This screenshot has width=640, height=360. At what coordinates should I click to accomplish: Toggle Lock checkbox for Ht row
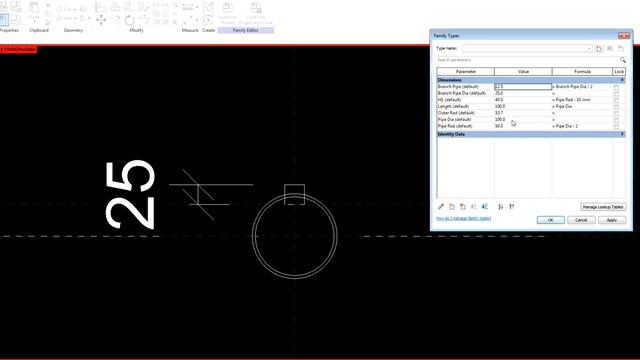coord(616,100)
